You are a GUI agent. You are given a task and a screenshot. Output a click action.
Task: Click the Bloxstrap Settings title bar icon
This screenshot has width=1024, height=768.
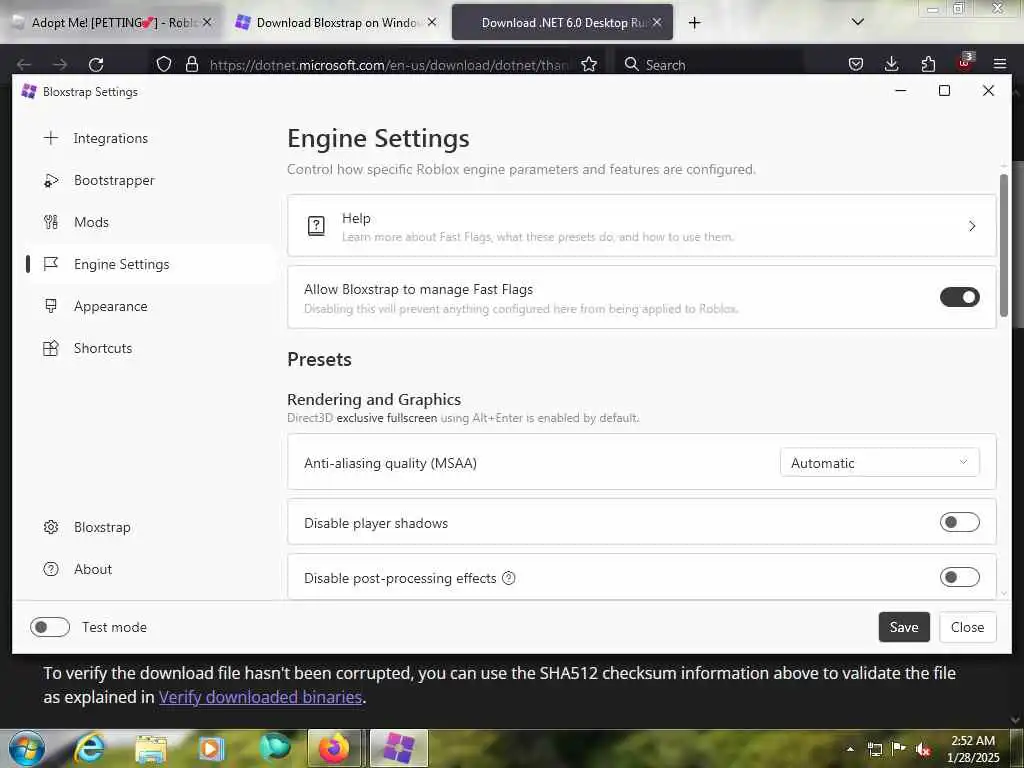[x=29, y=91]
